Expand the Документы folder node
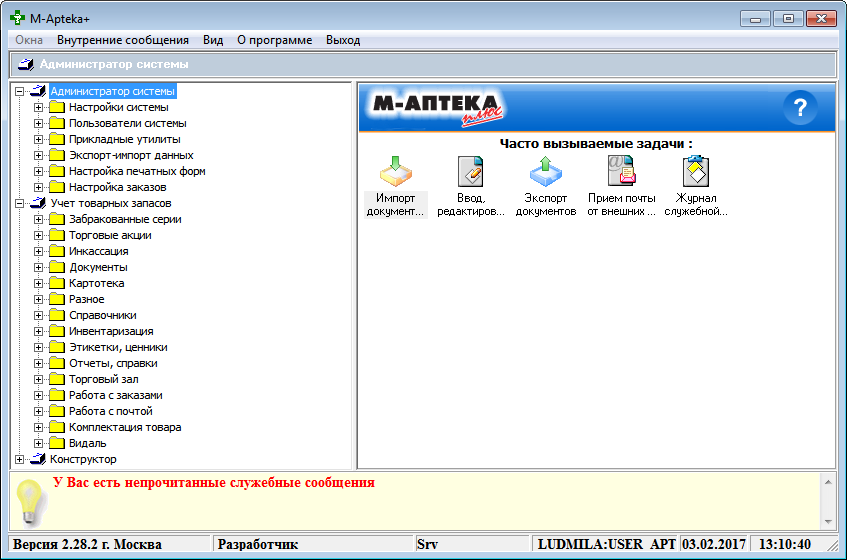847x560 pixels. coord(39,267)
